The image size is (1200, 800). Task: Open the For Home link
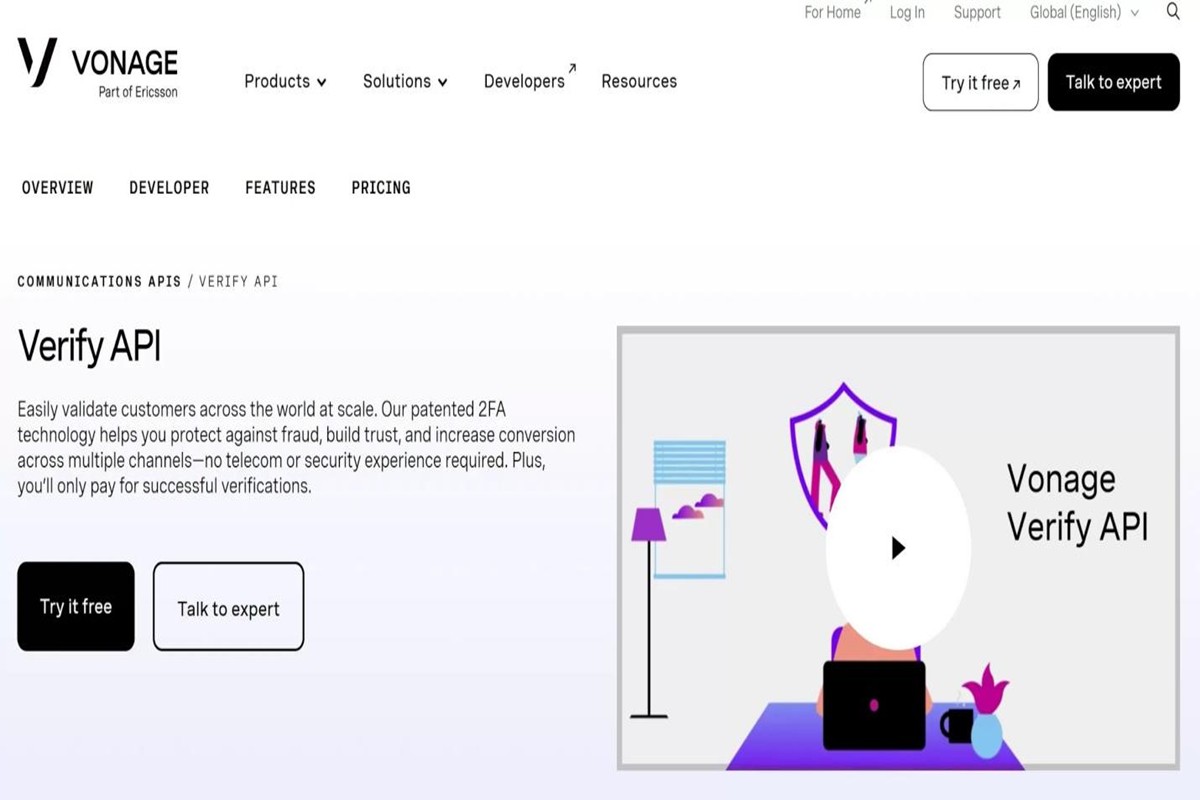832,13
